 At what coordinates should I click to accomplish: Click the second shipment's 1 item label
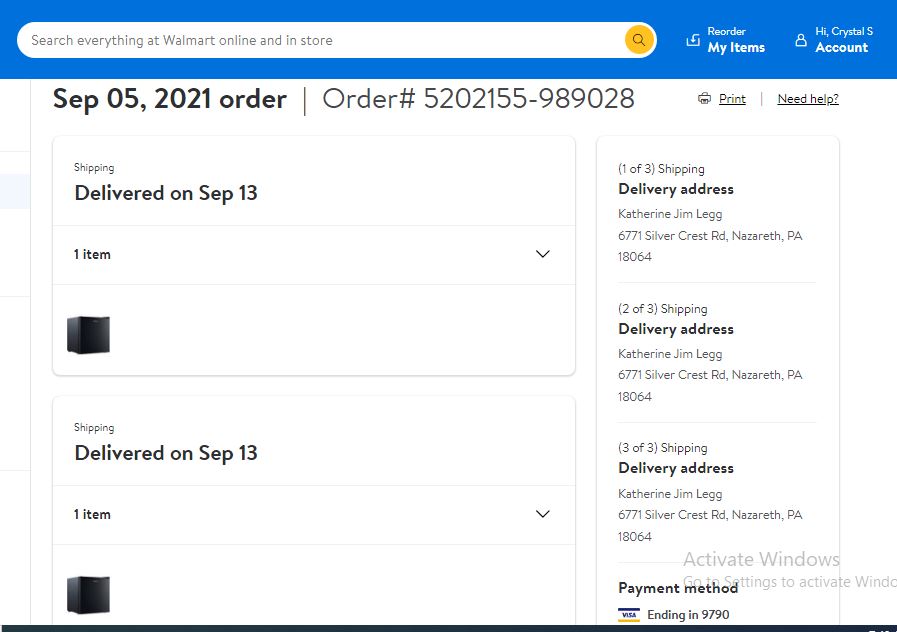click(92, 514)
